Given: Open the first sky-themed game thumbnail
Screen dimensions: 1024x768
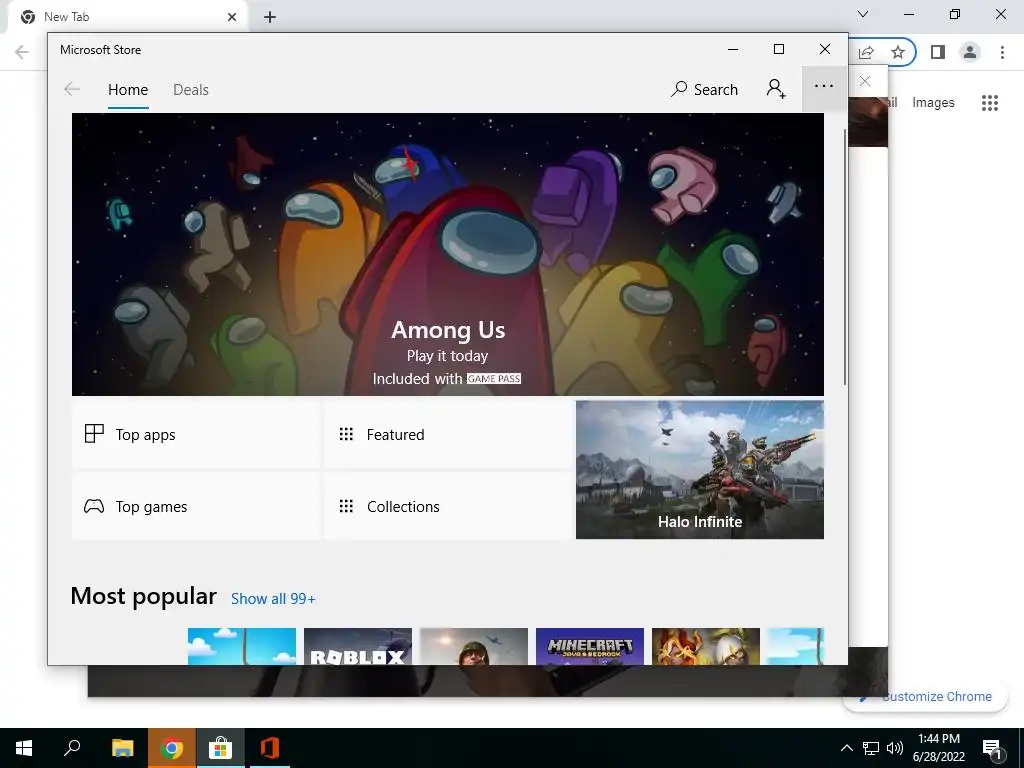Looking at the screenshot, I should (242, 647).
